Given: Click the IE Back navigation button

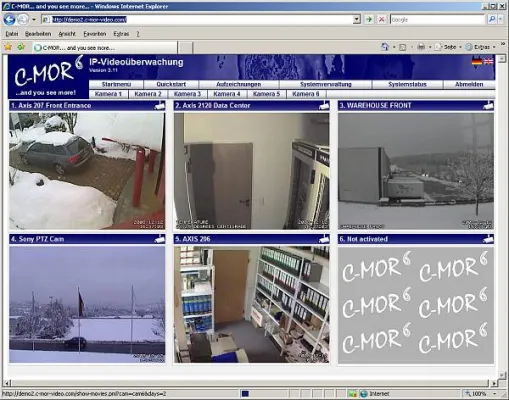Looking at the screenshot, I should pyautogui.click(x=9, y=20).
